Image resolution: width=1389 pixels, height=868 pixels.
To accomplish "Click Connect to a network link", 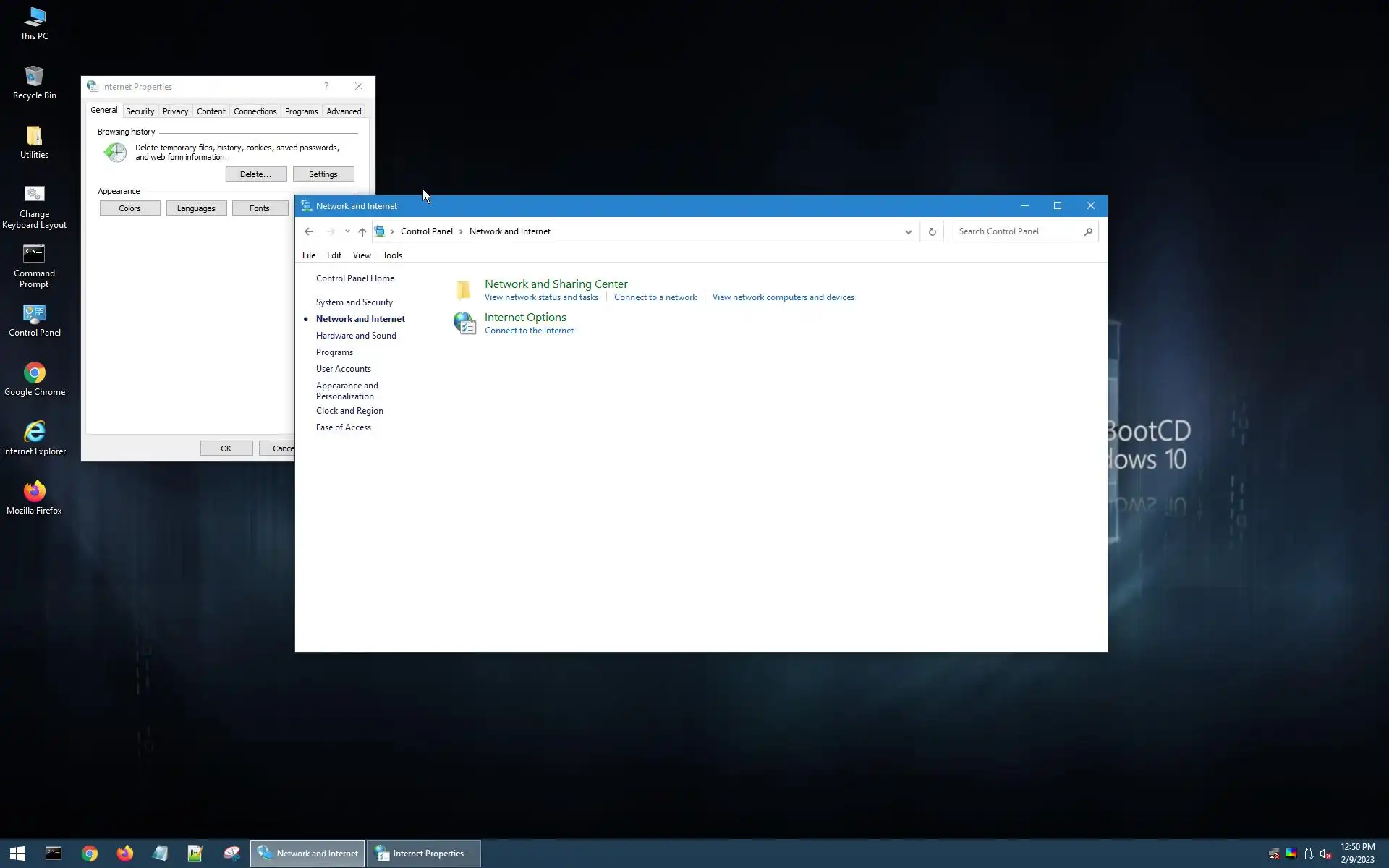I will click(x=655, y=297).
